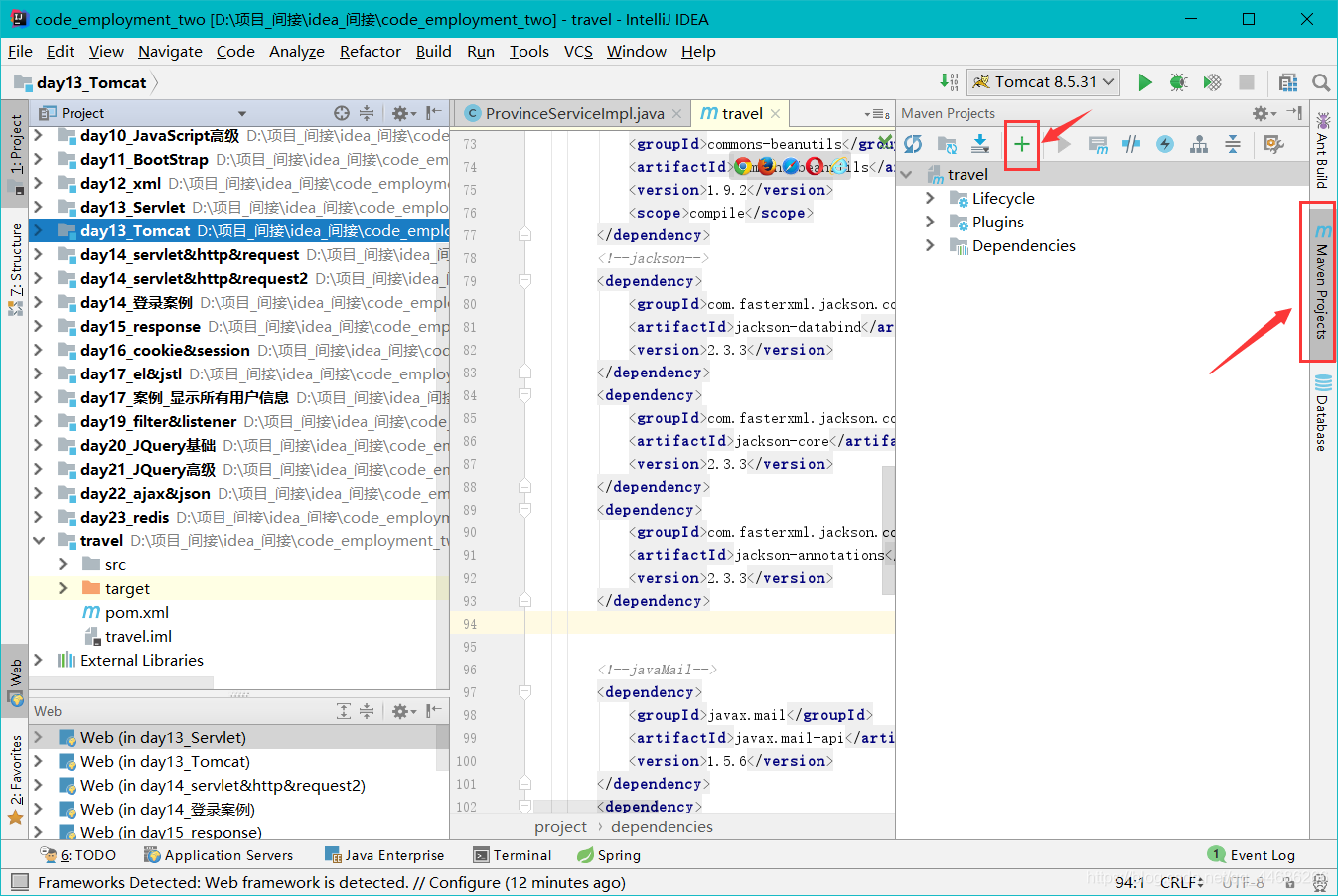
Task: Open the VCS menu
Action: tap(578, 51)
